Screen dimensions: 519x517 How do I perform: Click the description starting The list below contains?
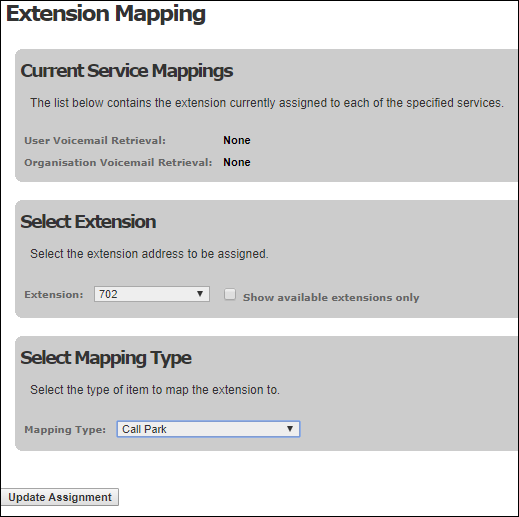point(267,103)
